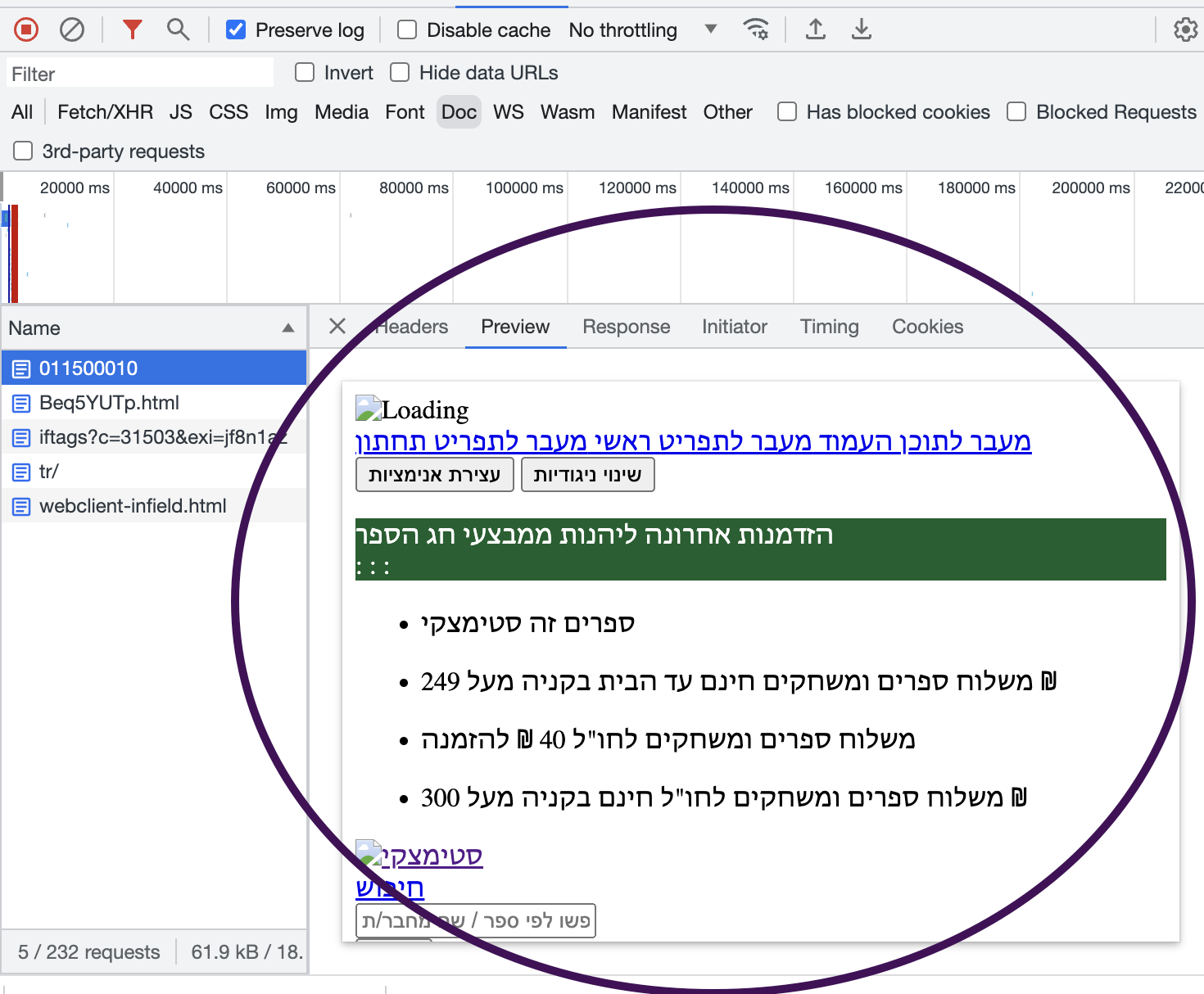This screenshot has width=1204, height=994.
Task: Filter by JS requests
Action: (181, 112)
